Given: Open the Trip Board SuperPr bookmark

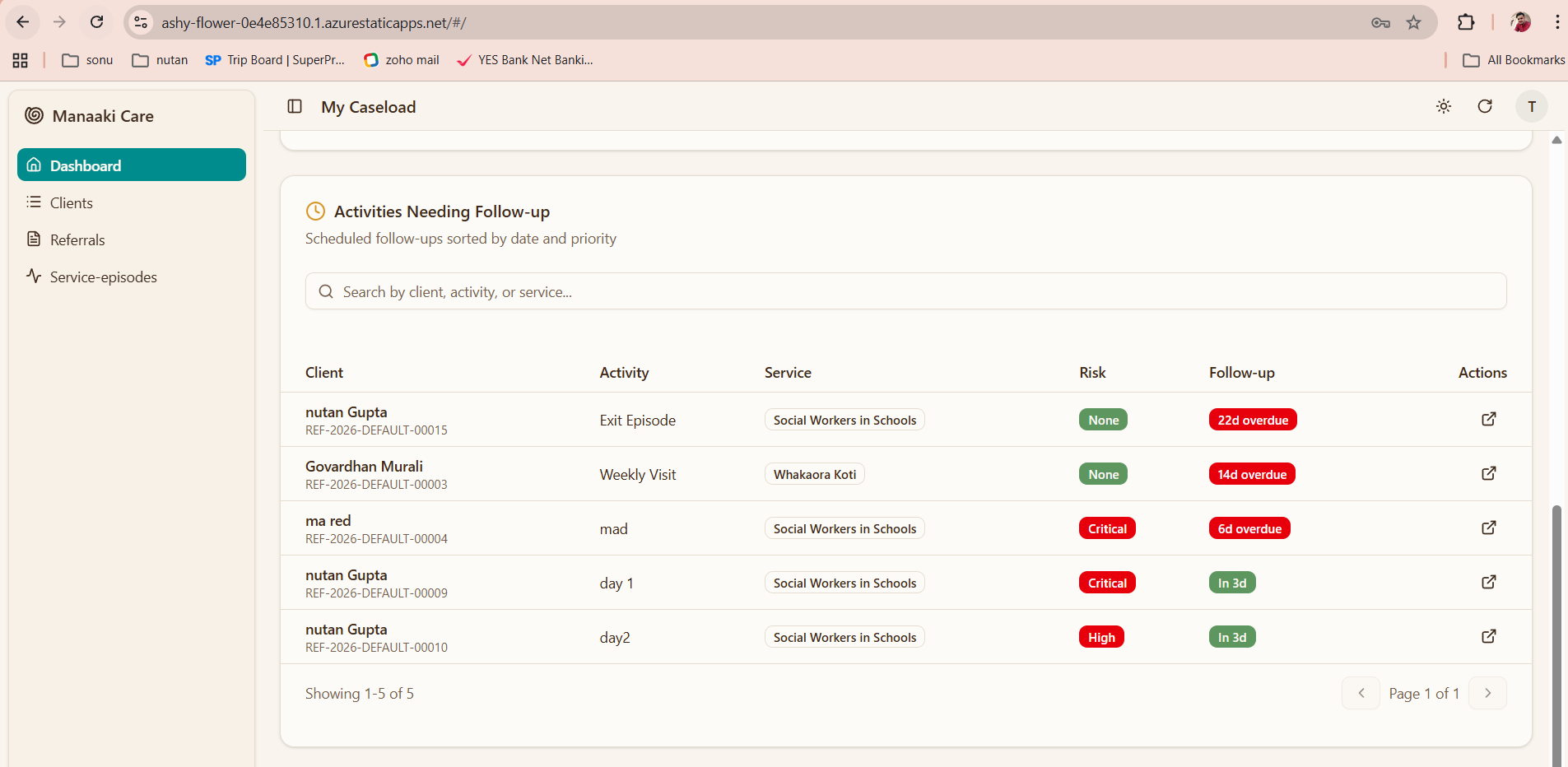Looking at the screenshot, I should 275,59.
